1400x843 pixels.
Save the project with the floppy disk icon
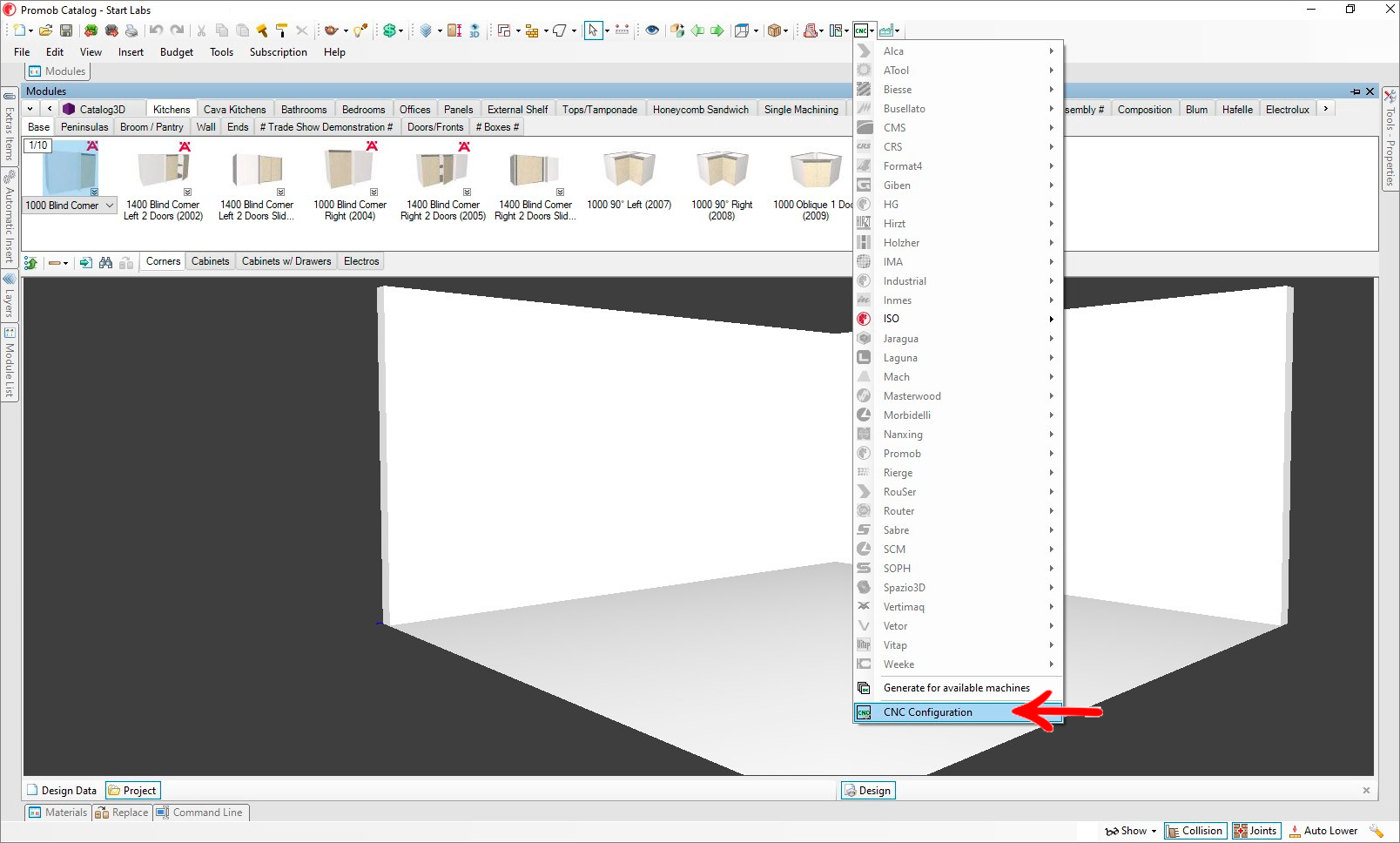[x=65, y=30]
